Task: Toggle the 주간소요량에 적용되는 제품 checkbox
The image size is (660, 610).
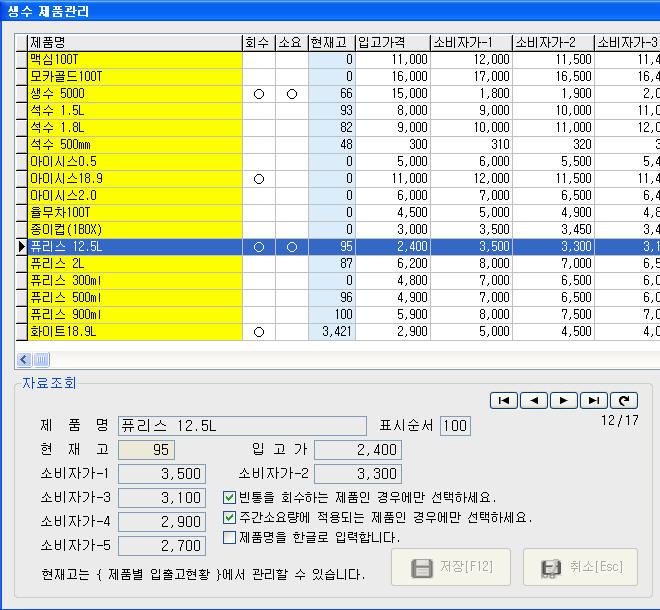Action: [x=229, y=517]
